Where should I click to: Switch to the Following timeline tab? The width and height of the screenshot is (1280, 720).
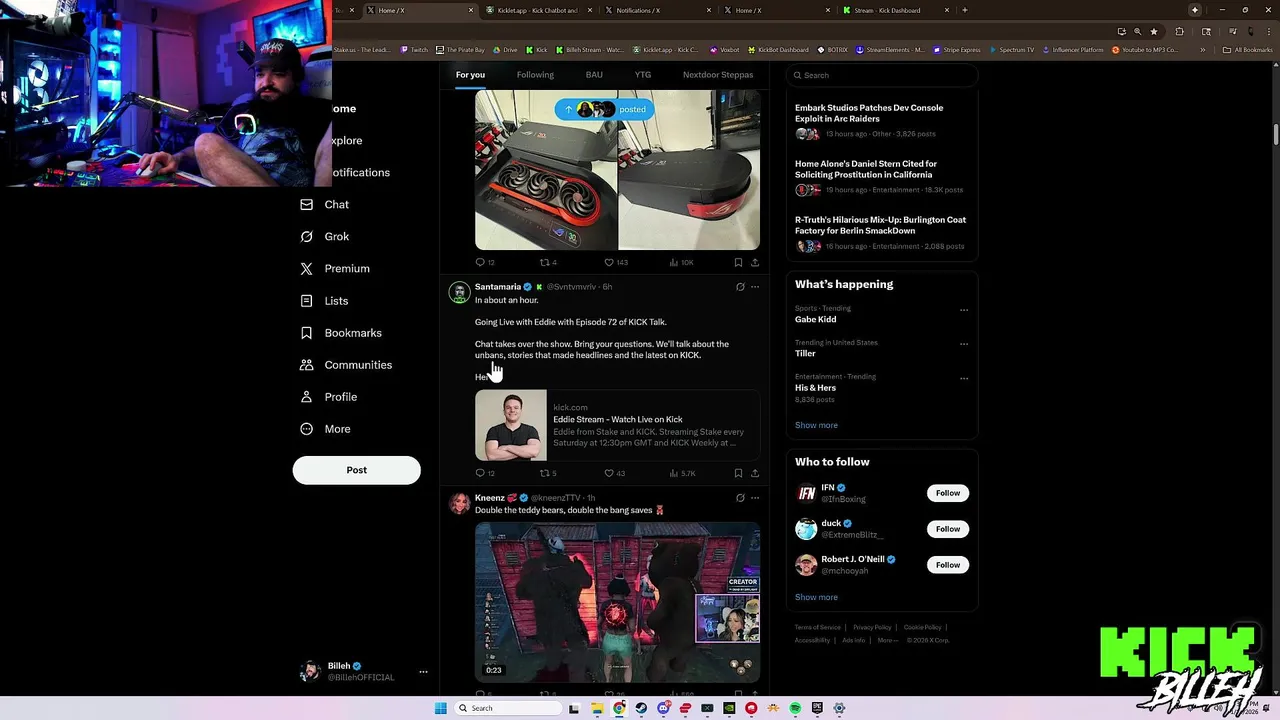(x=535, y=75)
